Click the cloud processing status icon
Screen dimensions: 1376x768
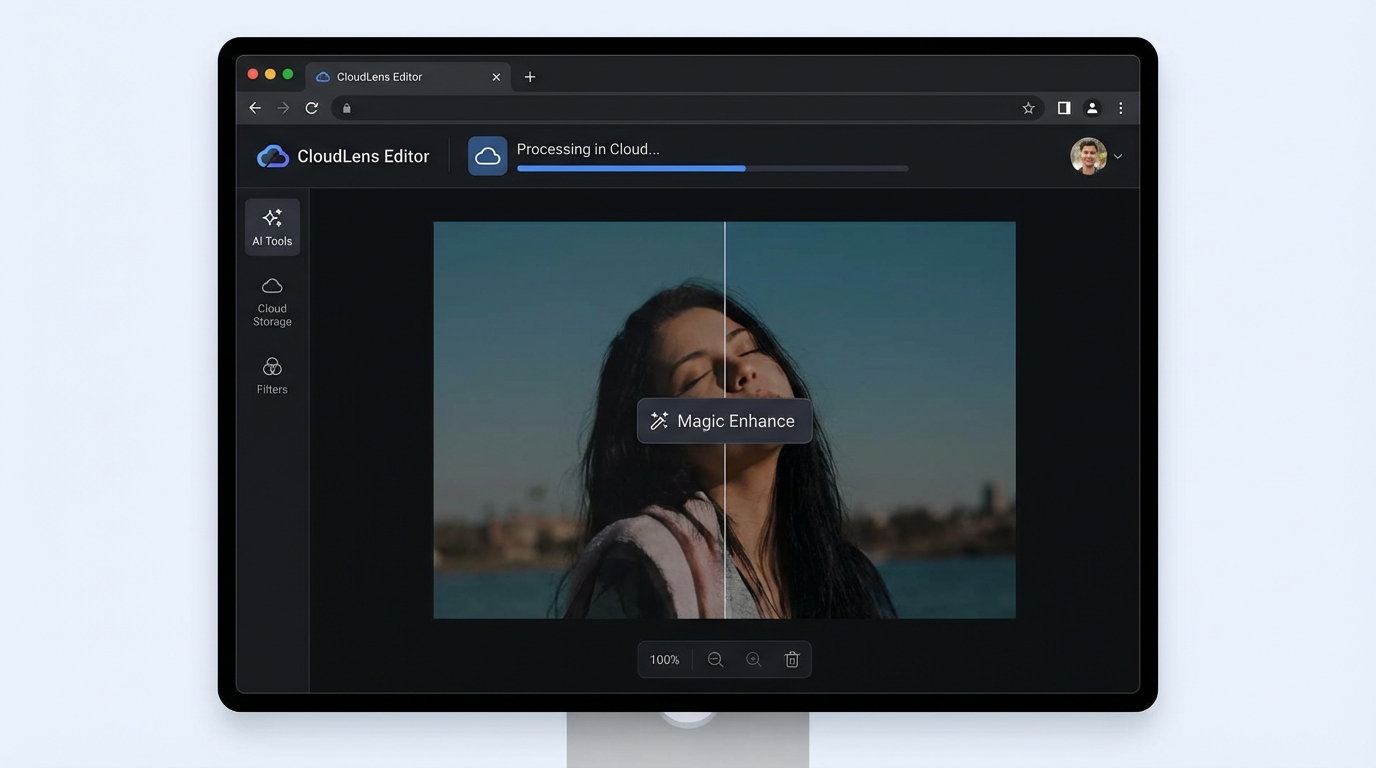point(488,156)
